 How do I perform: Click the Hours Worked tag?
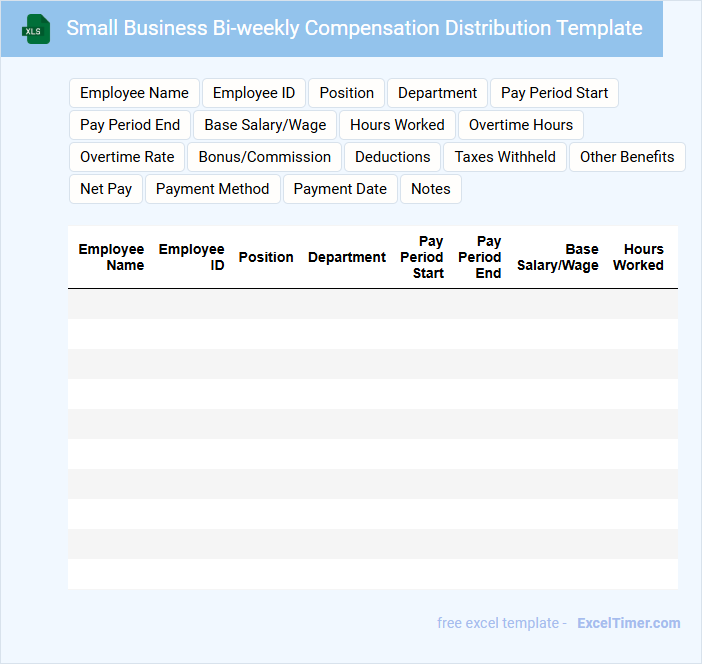coord(397,125)
